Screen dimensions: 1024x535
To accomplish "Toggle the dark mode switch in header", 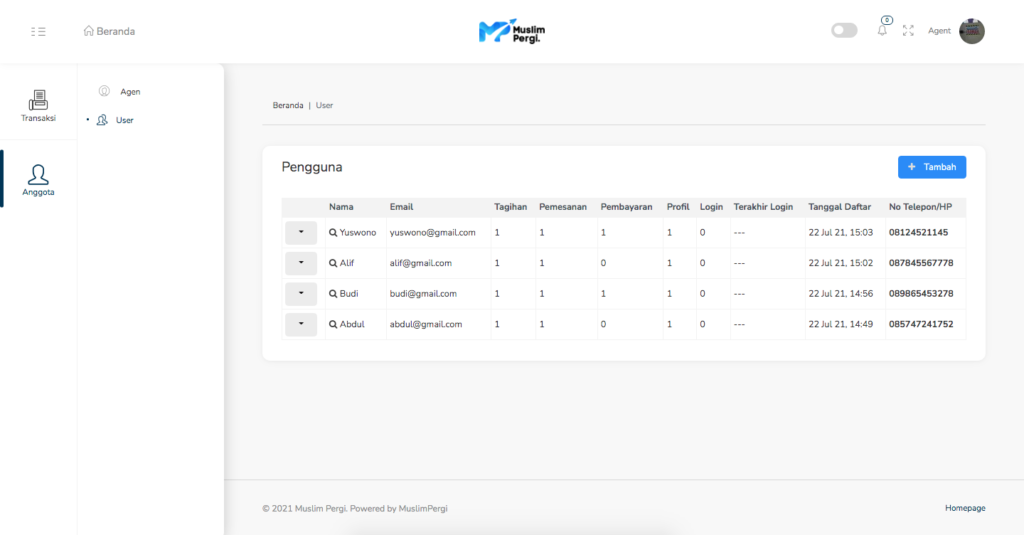I will (844, 31).
